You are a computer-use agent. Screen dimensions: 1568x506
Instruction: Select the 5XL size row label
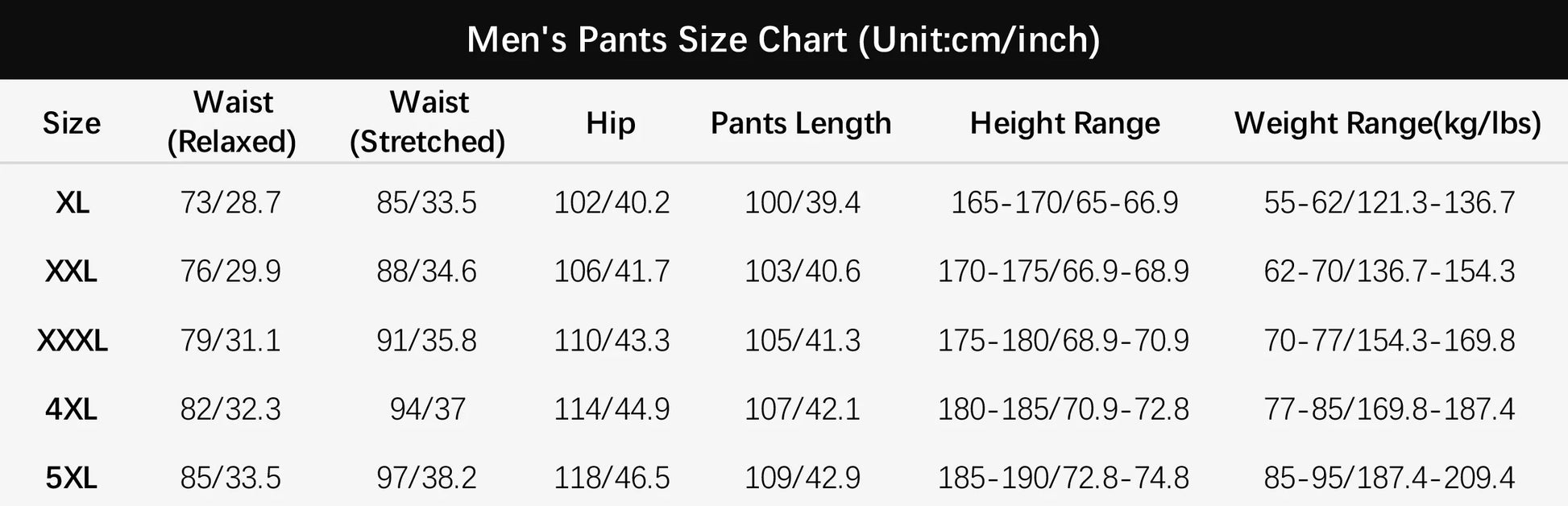(x=72, y=479)
